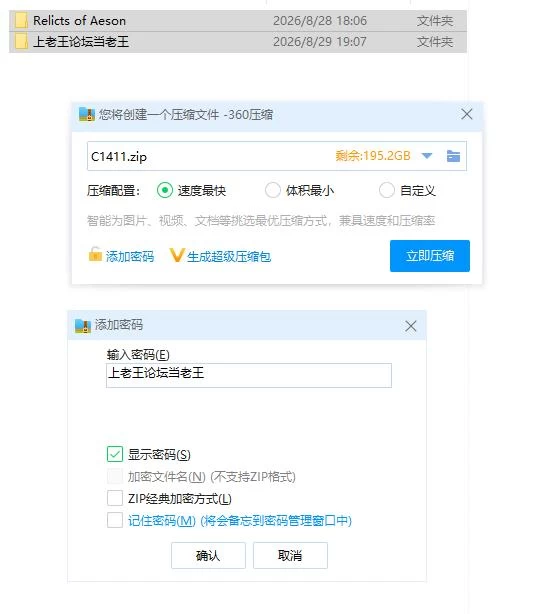Click 取消 to cancel password
The image size is (548, 614).
click(290, 555)
